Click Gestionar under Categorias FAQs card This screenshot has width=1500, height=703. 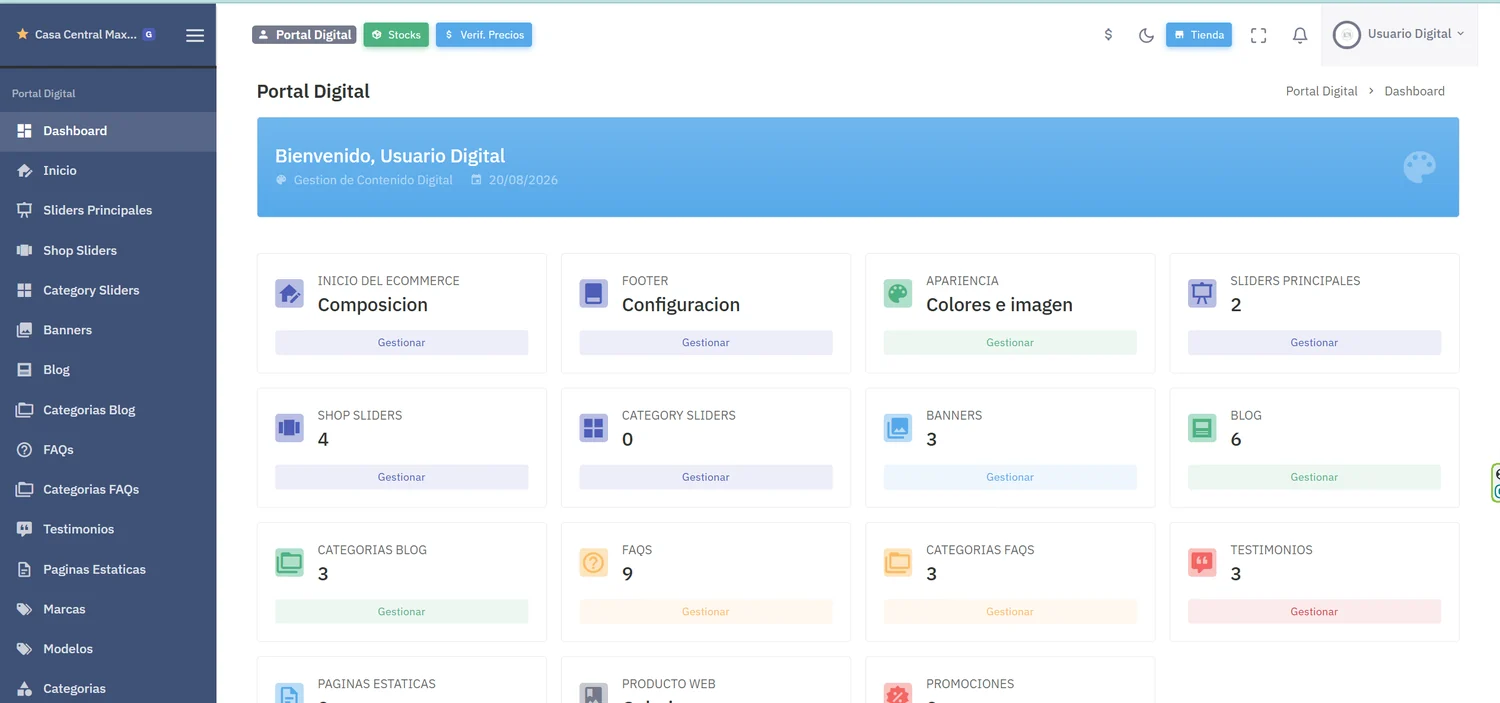pos(1010,612)
